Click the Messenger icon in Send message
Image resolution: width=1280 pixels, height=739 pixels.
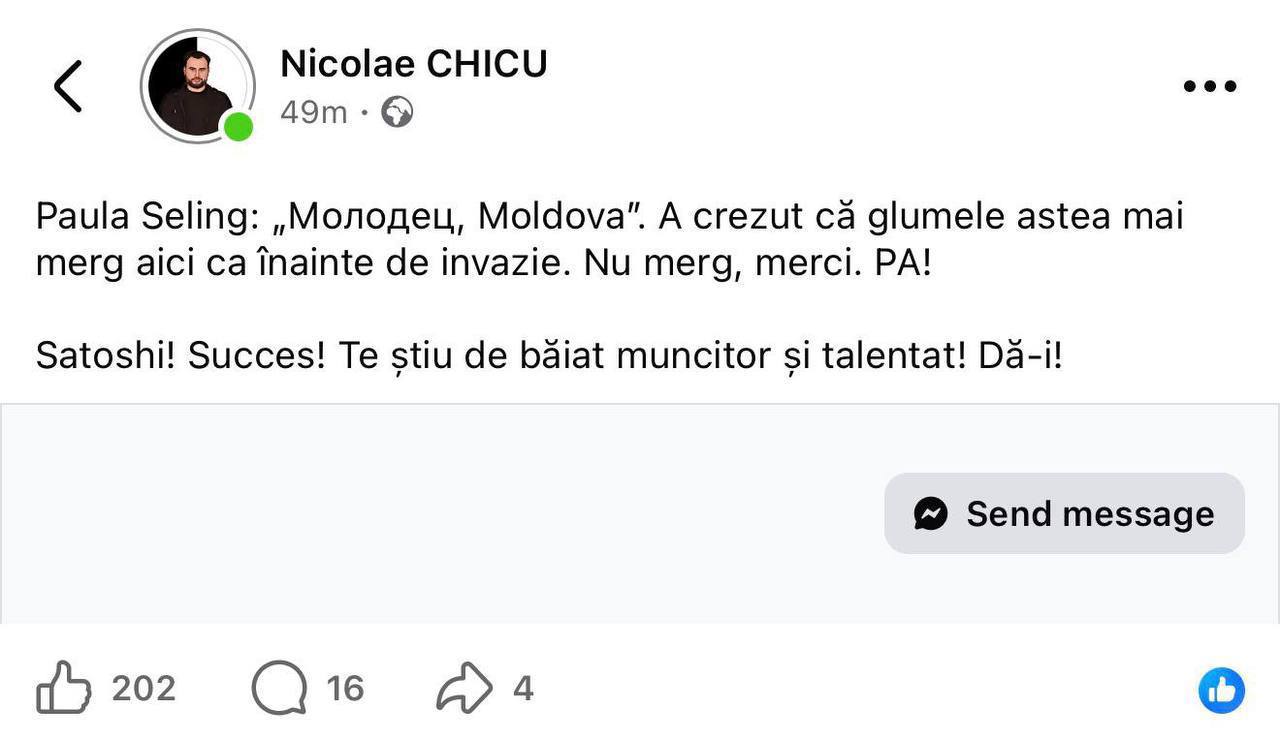(930, 514)
